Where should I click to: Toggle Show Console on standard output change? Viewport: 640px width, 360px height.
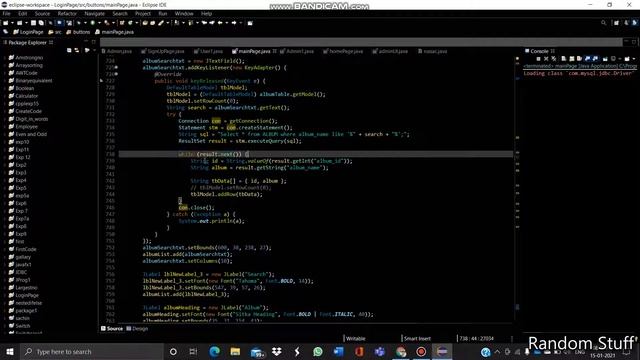[x=588, y=59]
